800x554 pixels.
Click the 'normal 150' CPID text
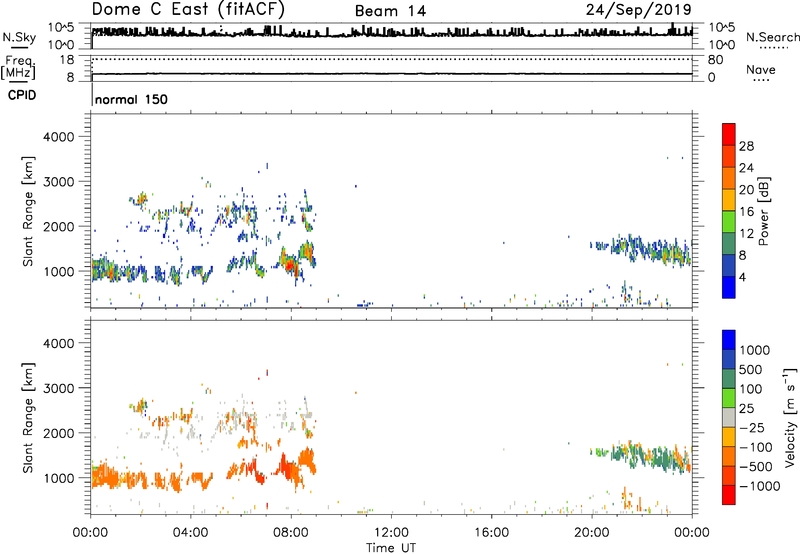131,99
